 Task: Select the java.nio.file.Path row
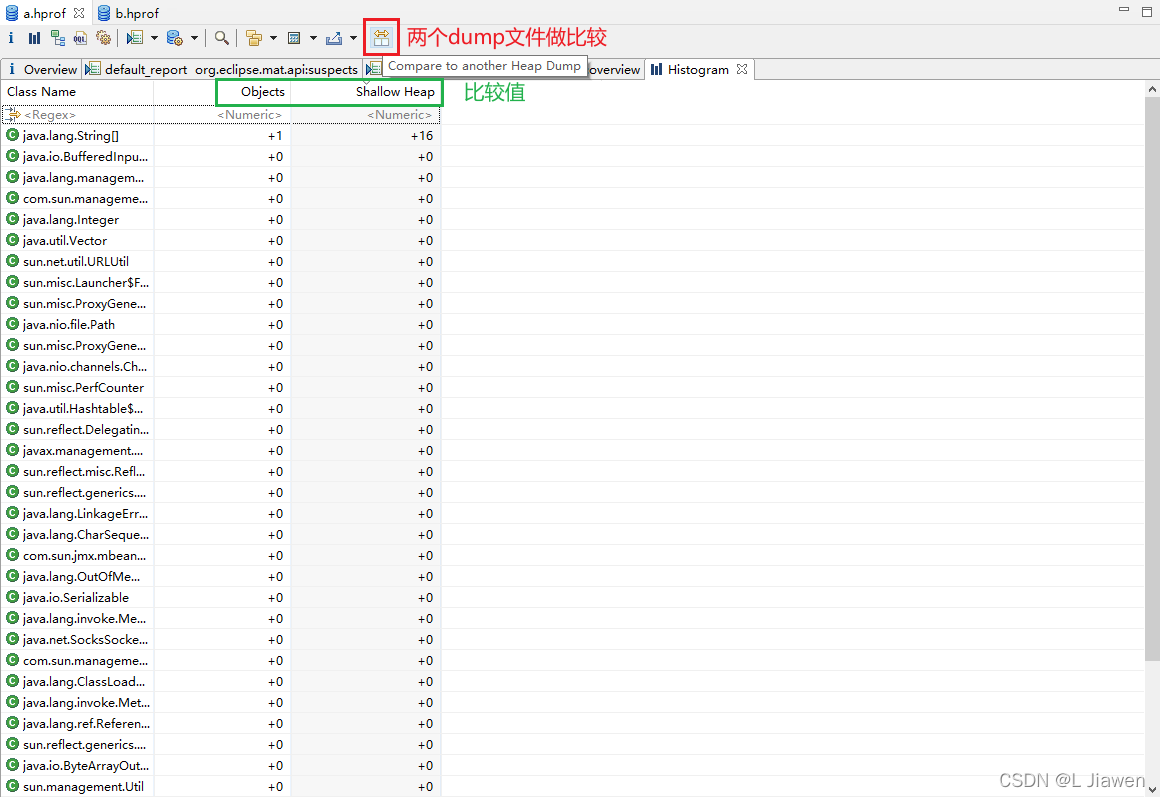pos(220,325)
